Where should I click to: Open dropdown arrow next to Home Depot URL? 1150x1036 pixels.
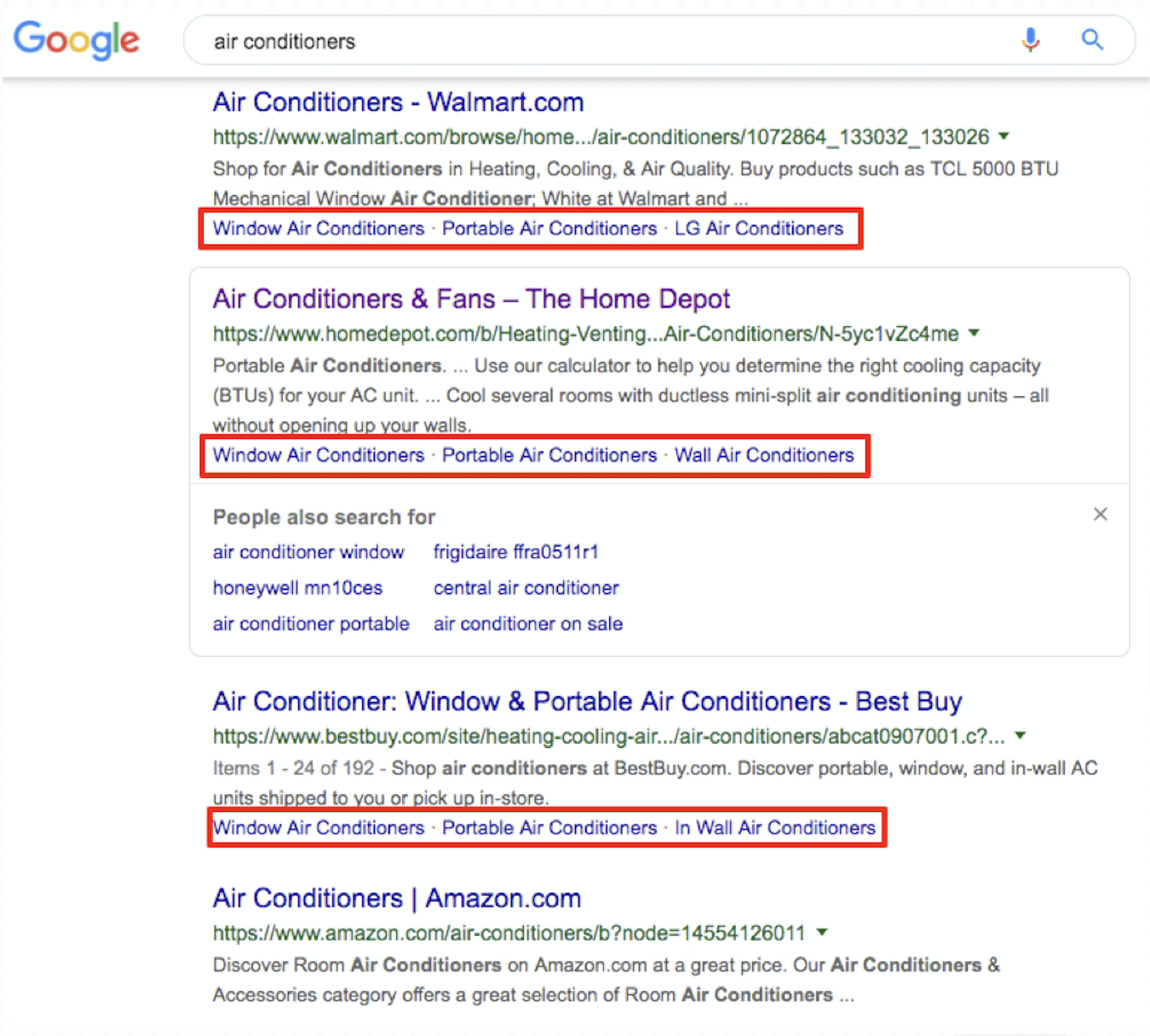tap(975, 333)
